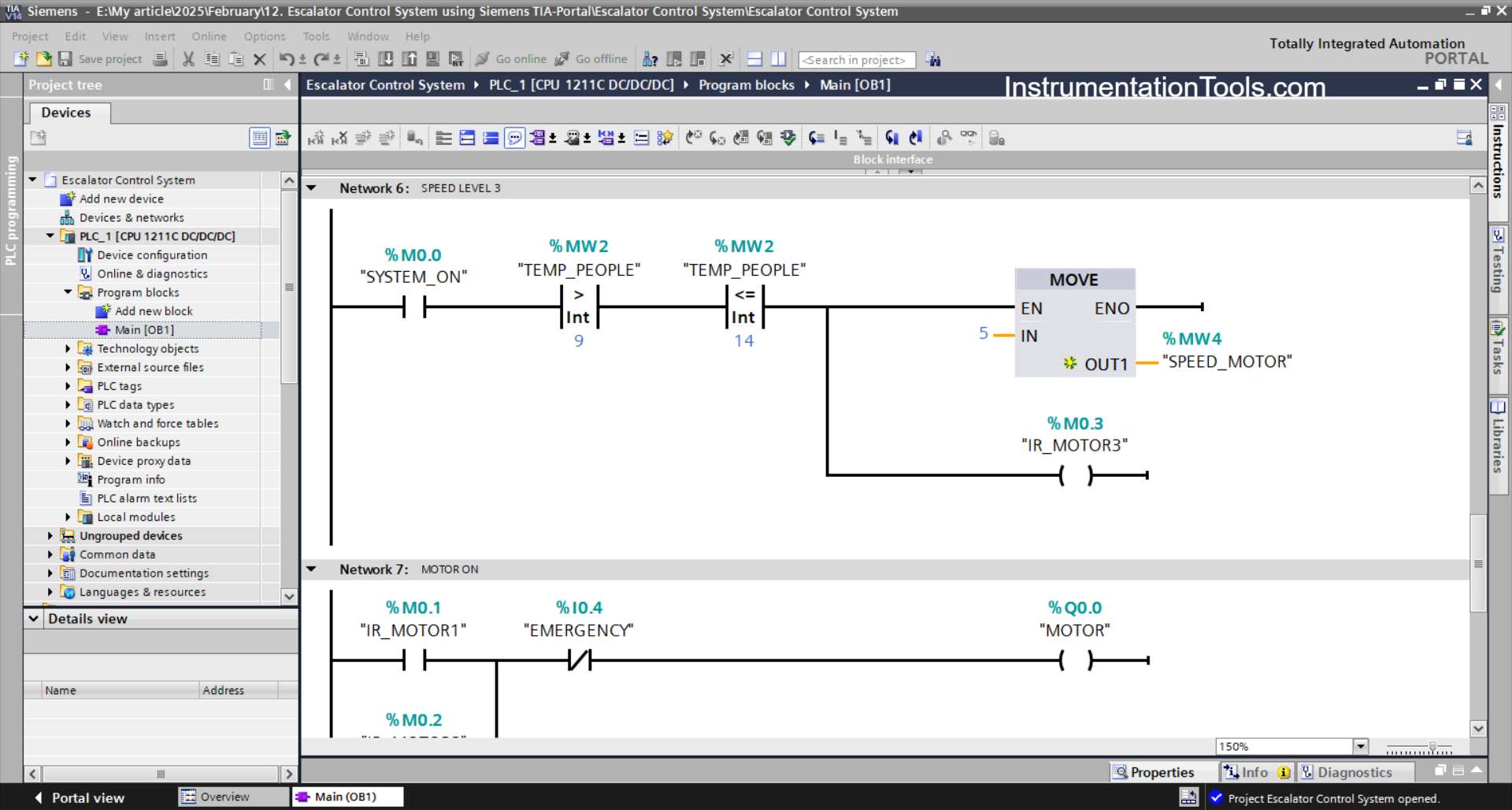Click the Redo arrow icon

click(x=321, y=59)
